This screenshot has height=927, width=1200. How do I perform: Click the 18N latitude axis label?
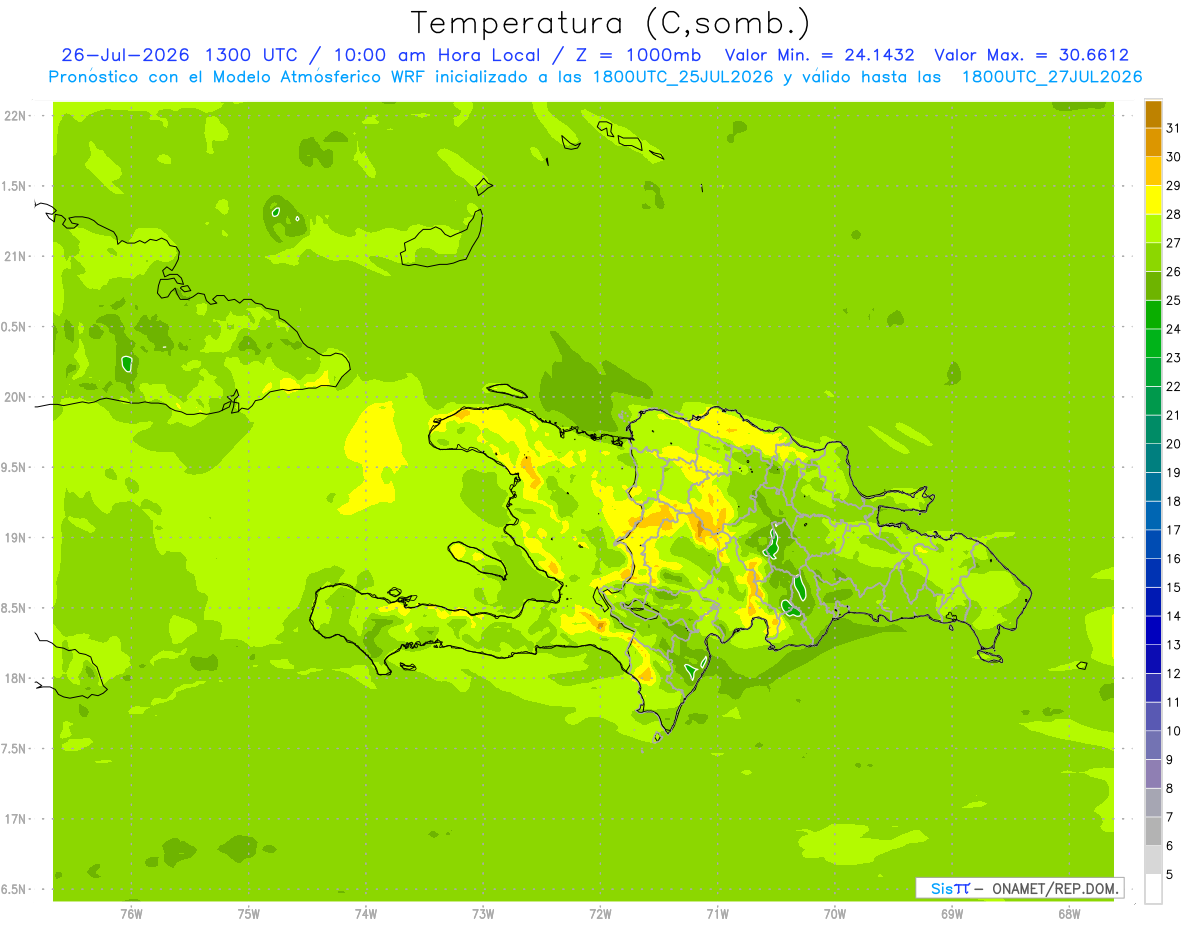point(17,678)
